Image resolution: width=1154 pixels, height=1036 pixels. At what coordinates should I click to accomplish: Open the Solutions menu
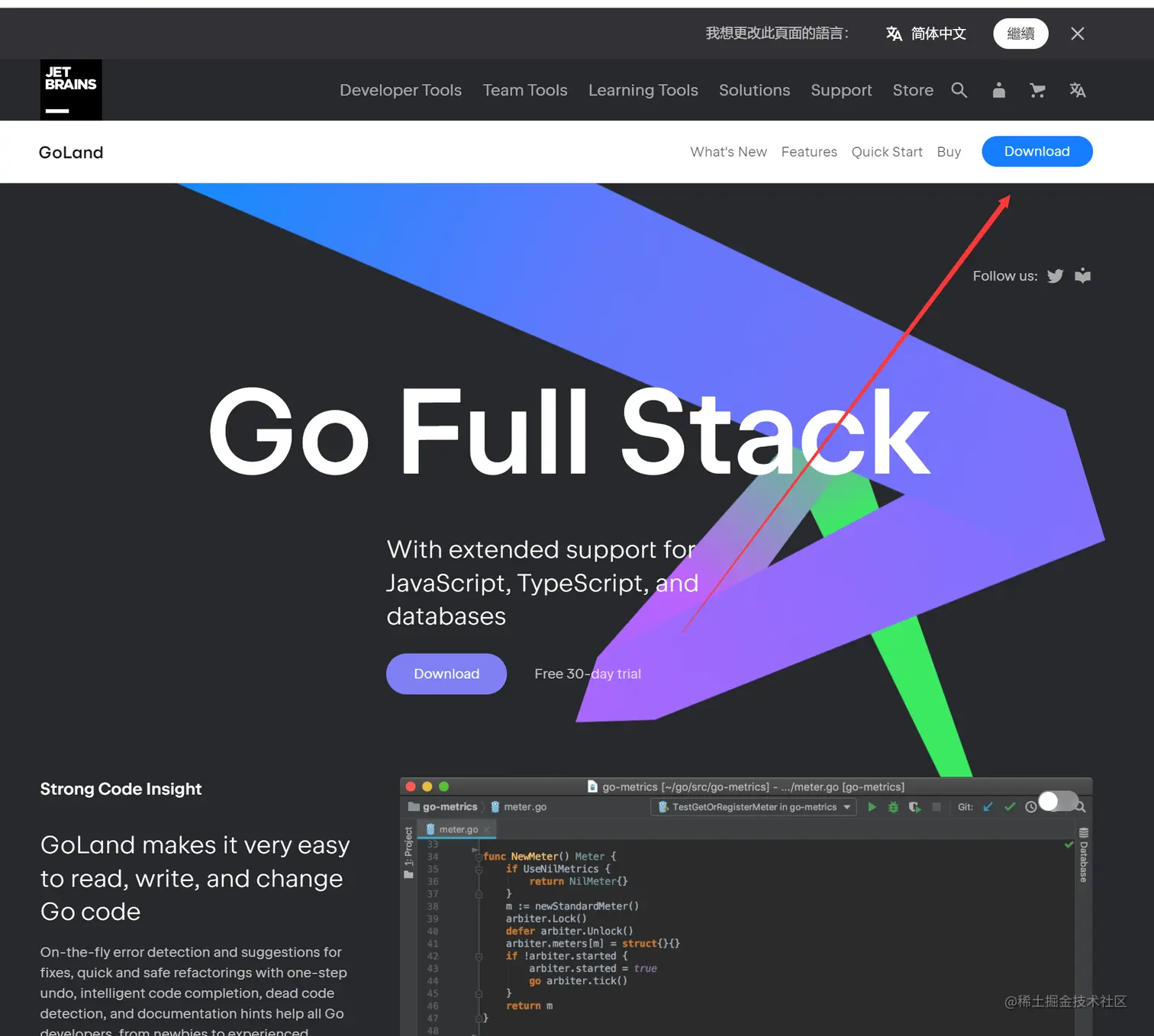coord(754,90)
